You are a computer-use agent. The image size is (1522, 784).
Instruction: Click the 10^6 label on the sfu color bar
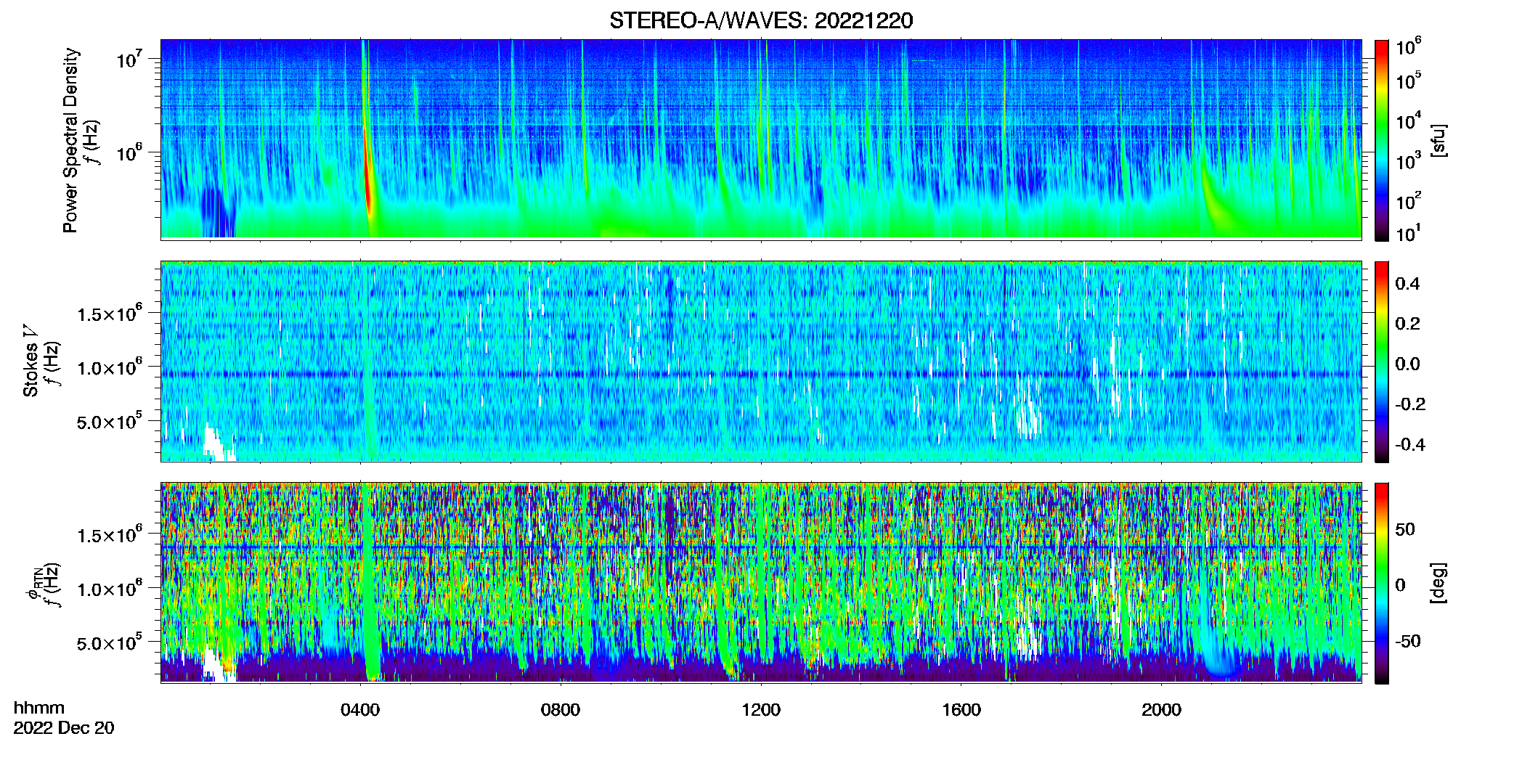pos(1408,46)
